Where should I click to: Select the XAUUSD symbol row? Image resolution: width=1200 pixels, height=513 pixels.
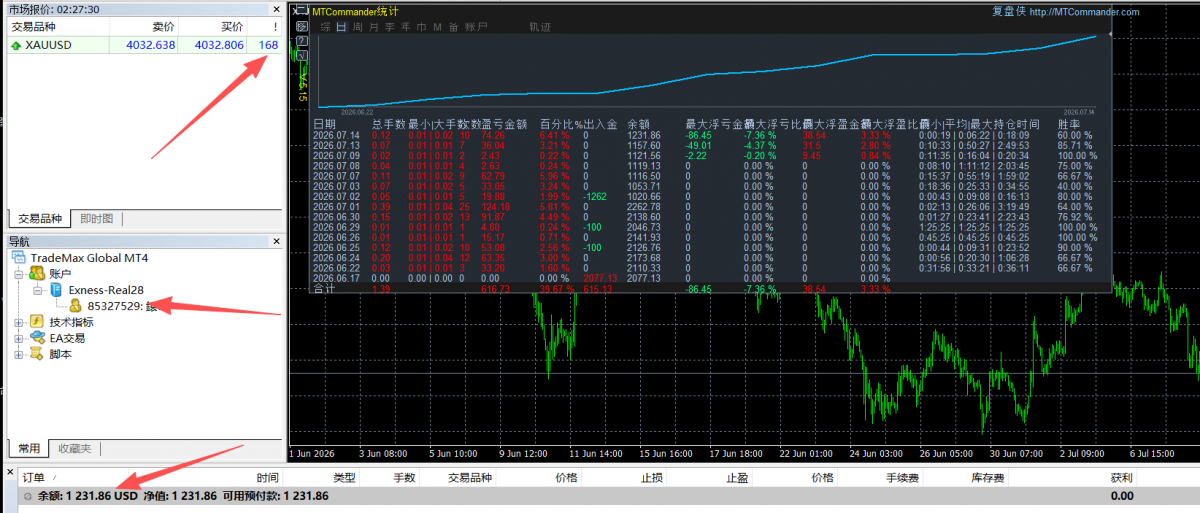tap(146, 45)
